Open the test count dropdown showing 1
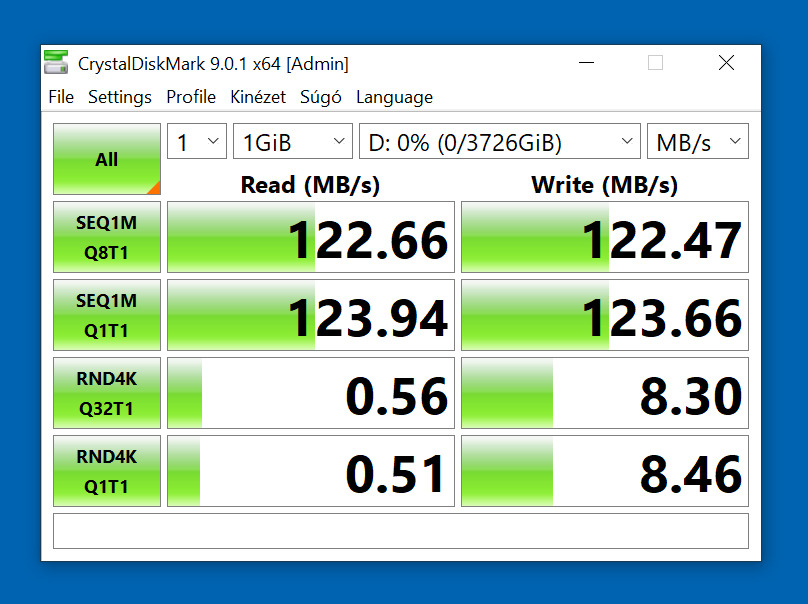This screenshot has width=808, height=604. pos(197,141)
